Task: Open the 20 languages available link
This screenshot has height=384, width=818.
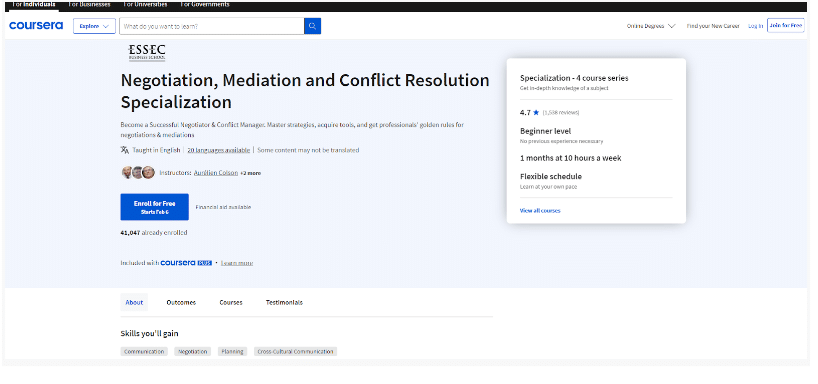Action: point(219,150)
